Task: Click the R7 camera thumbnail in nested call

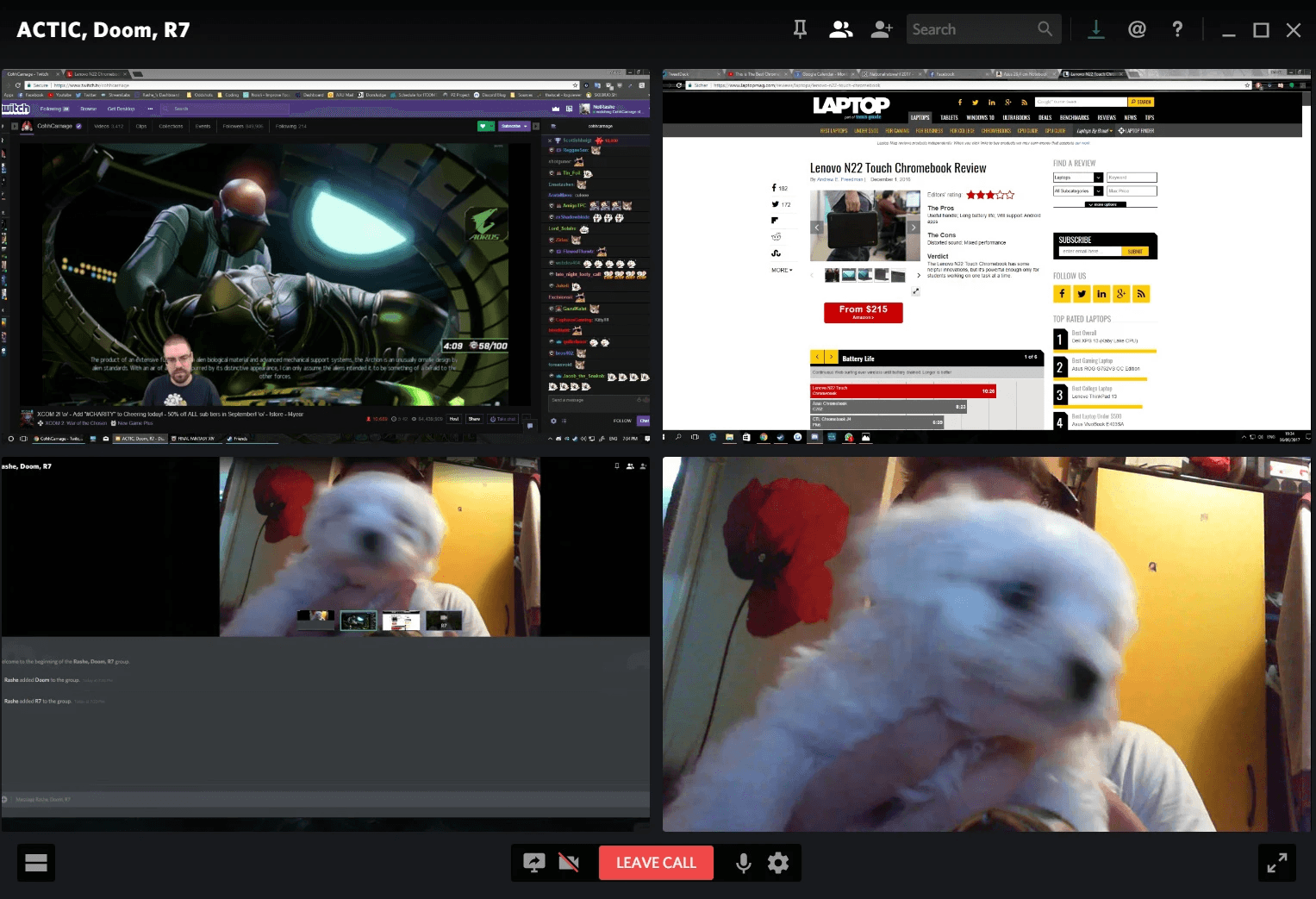Action: pyautogui.click(x=444, y=620)
